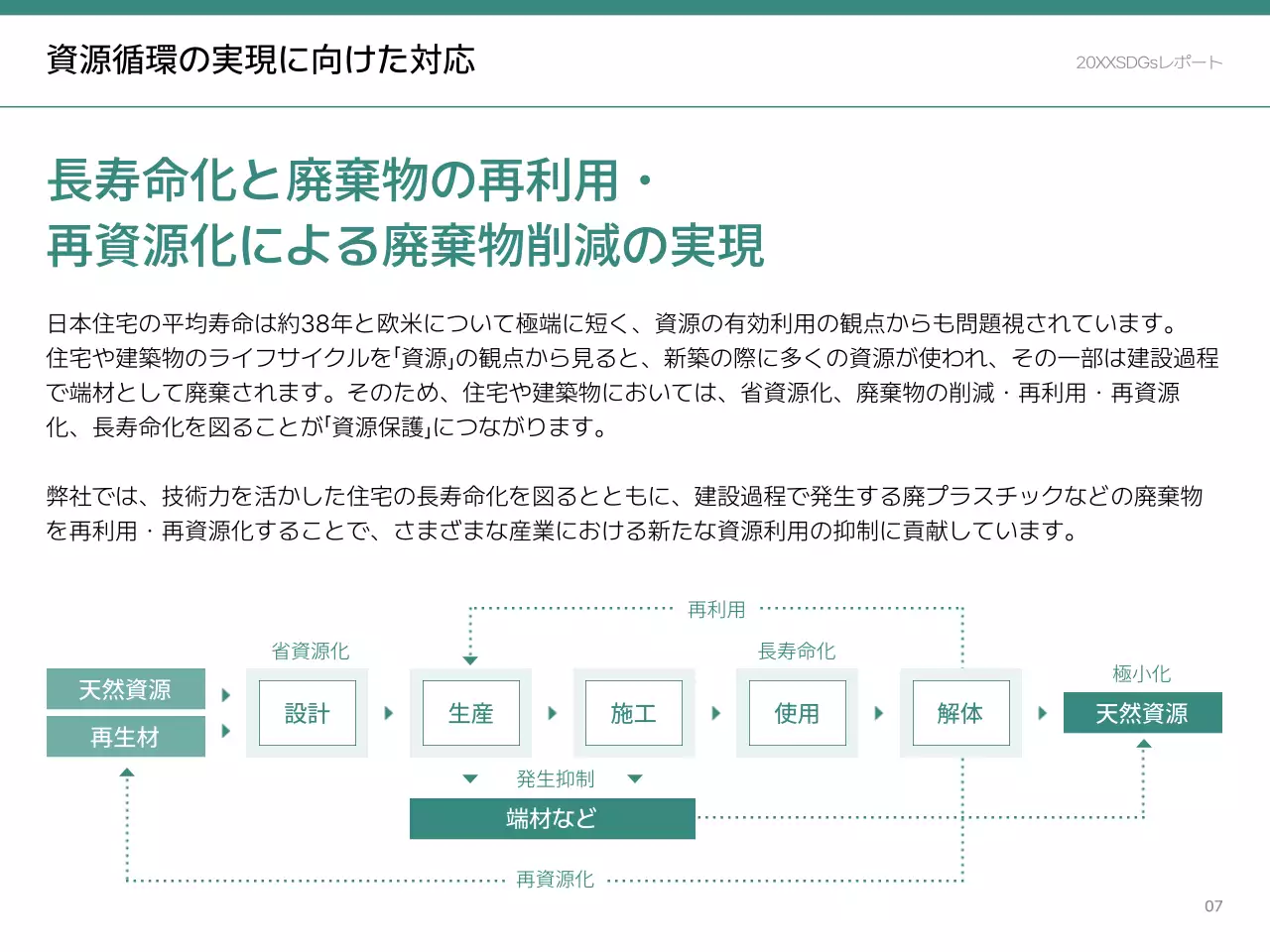Viewport: 1270px width, 952px height.
Task: Click the page number 07
Action: tap(1212, 905)
